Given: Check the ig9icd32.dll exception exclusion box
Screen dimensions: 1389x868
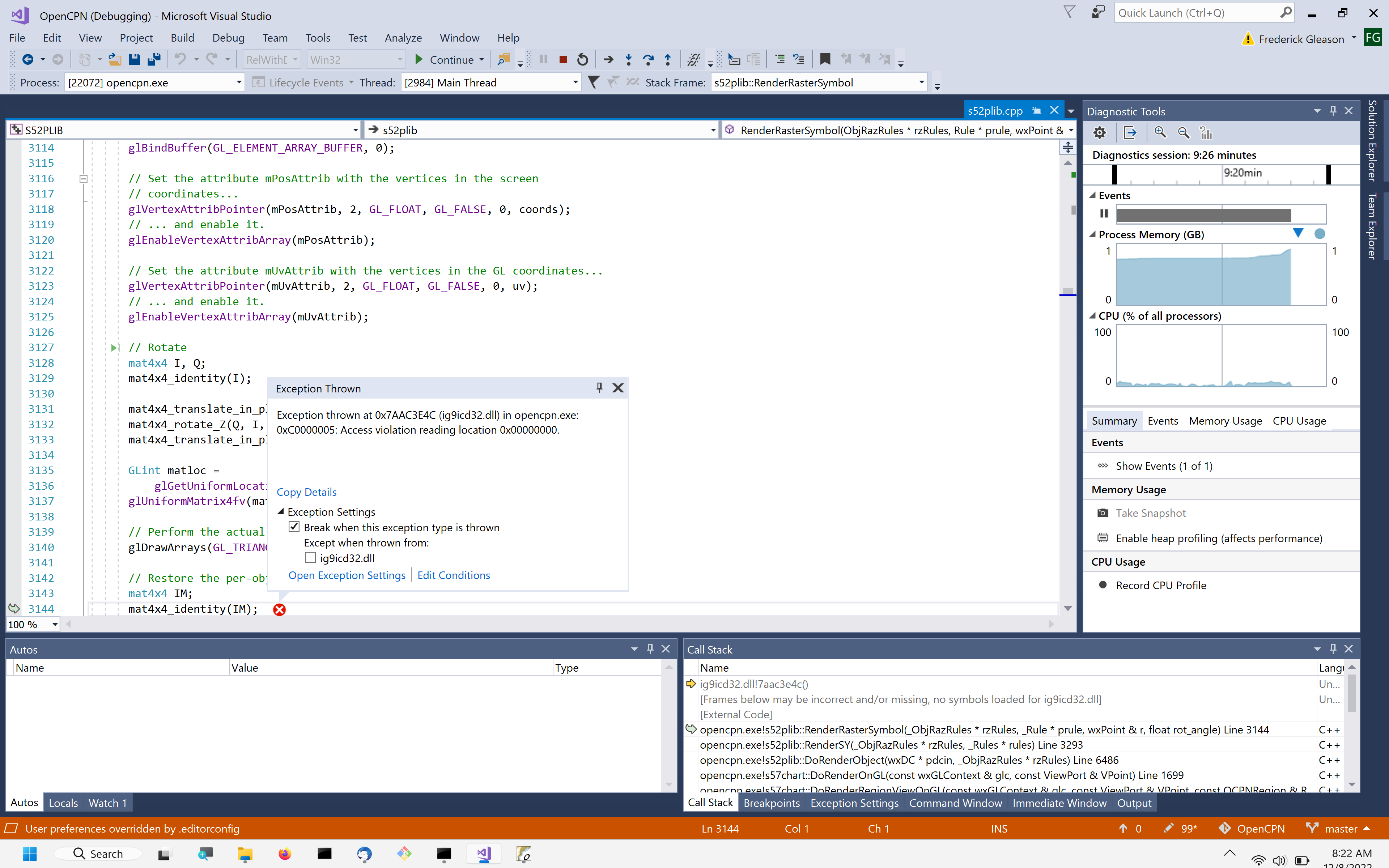Looking at the screenshot, I should click(310, 557).
